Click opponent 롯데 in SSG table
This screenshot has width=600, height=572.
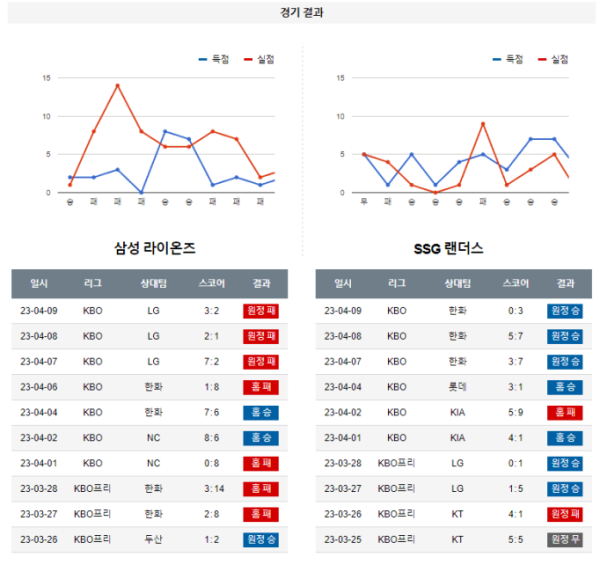[x=458, y=387]
